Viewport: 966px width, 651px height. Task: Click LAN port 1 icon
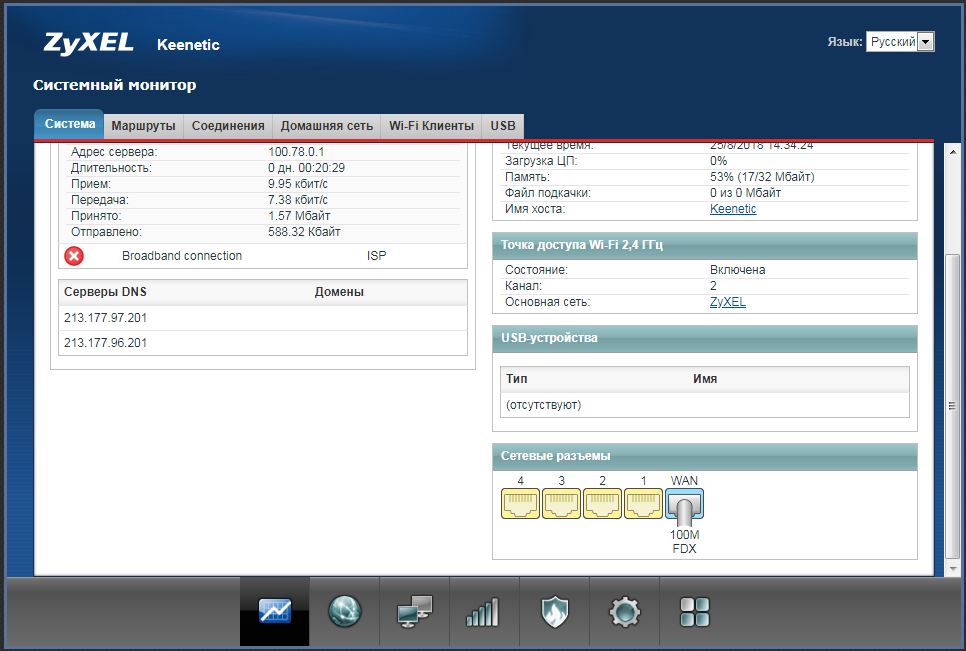(643, 504)
